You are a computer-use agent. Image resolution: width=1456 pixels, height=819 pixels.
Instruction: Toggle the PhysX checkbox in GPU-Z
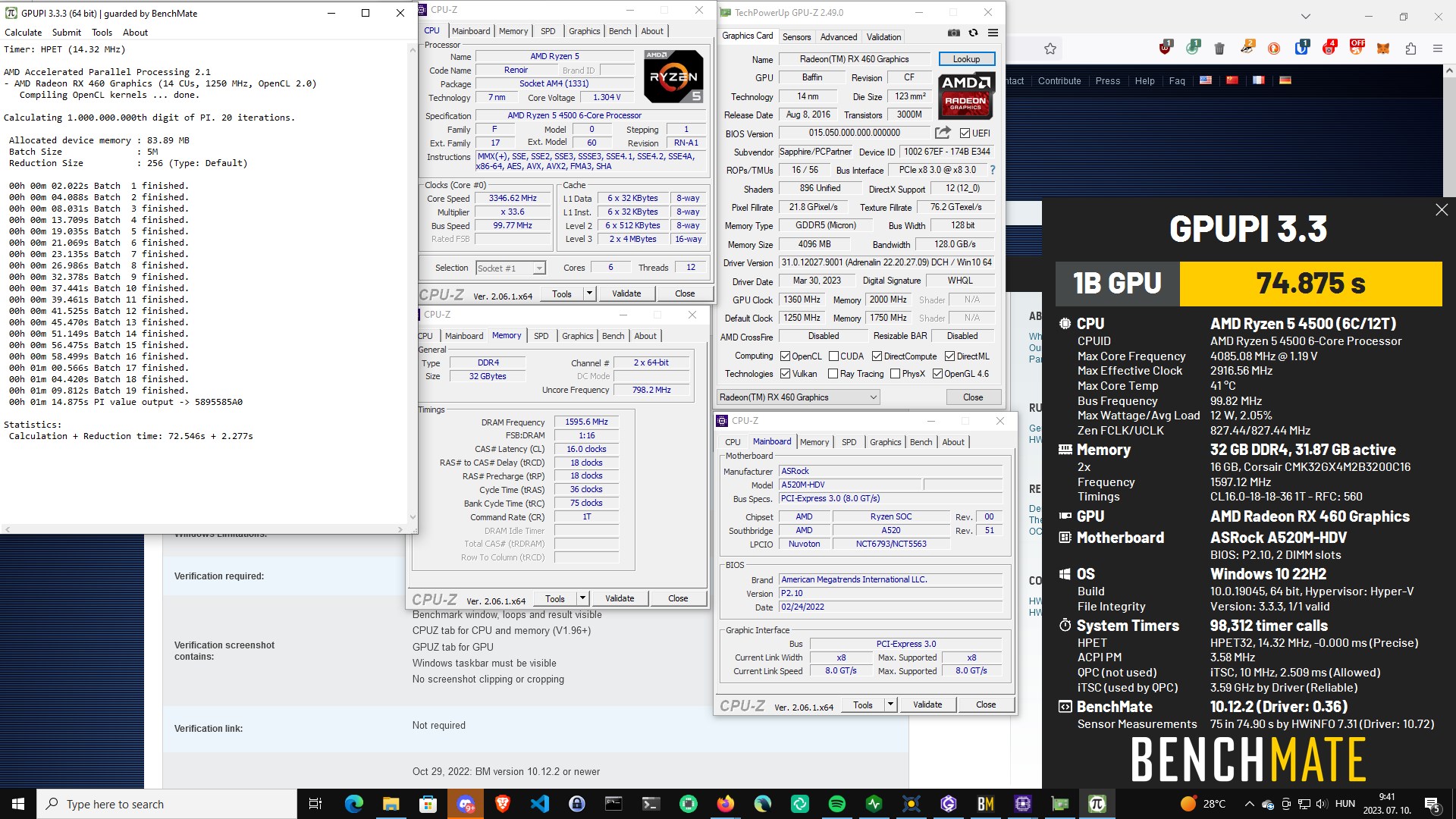pos(896,374)
